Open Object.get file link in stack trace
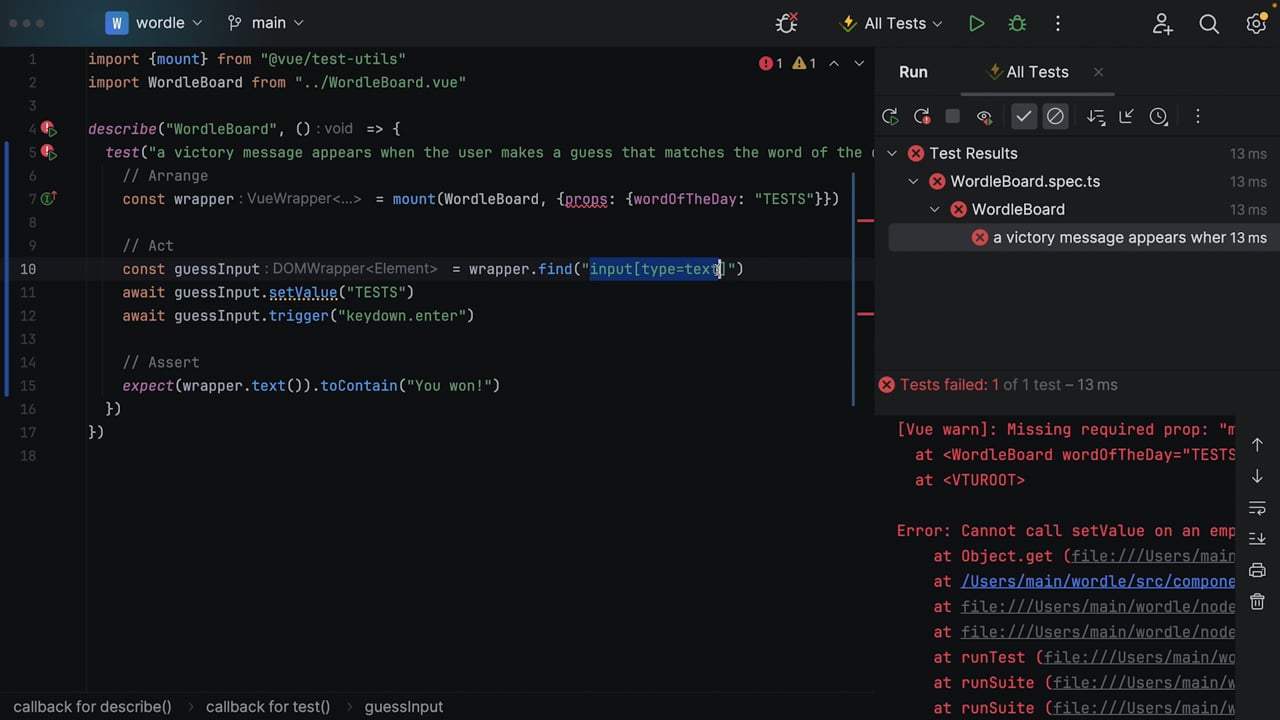The width and height of the screenshot is (1280, 720). (1153, 556)
